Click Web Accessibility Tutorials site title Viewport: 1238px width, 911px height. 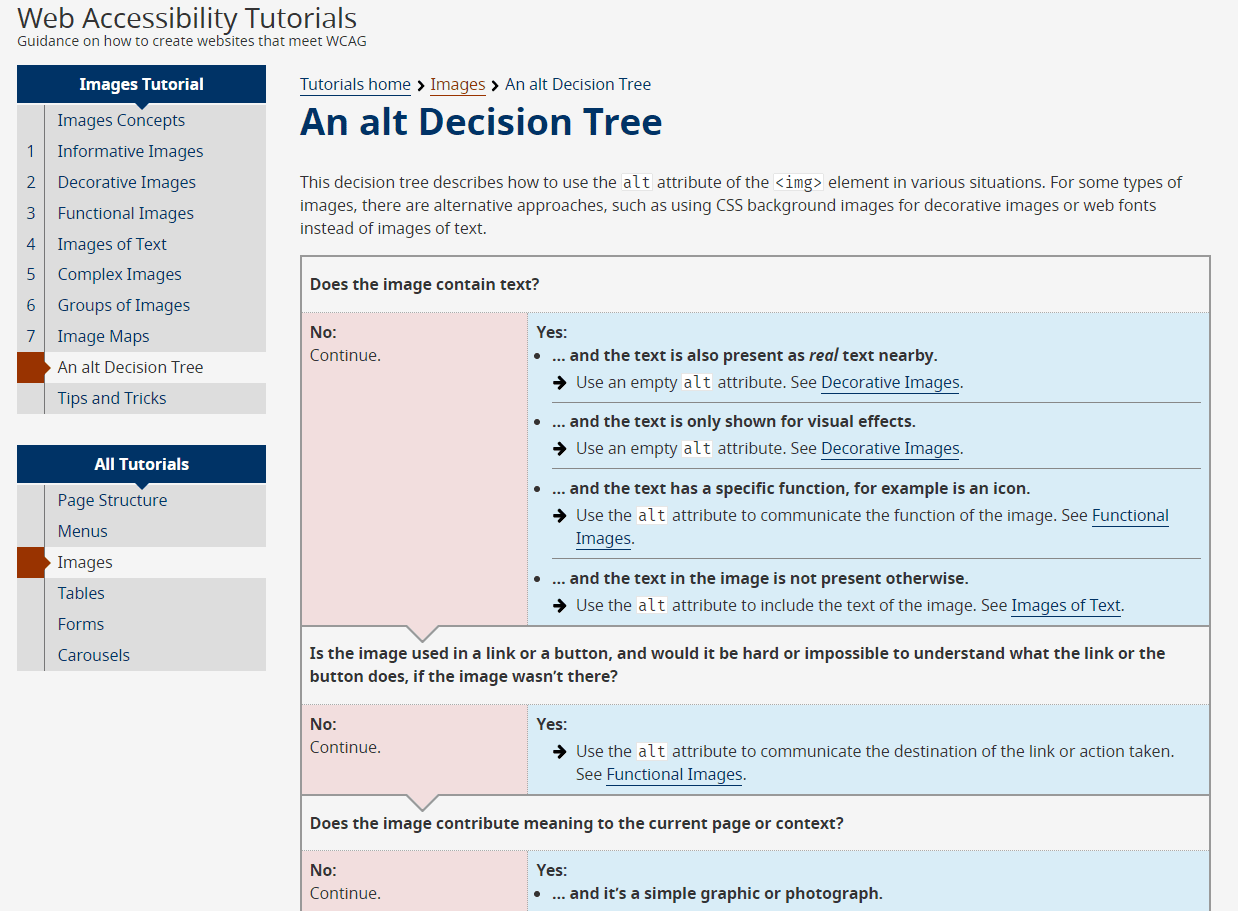coord(187,18)
